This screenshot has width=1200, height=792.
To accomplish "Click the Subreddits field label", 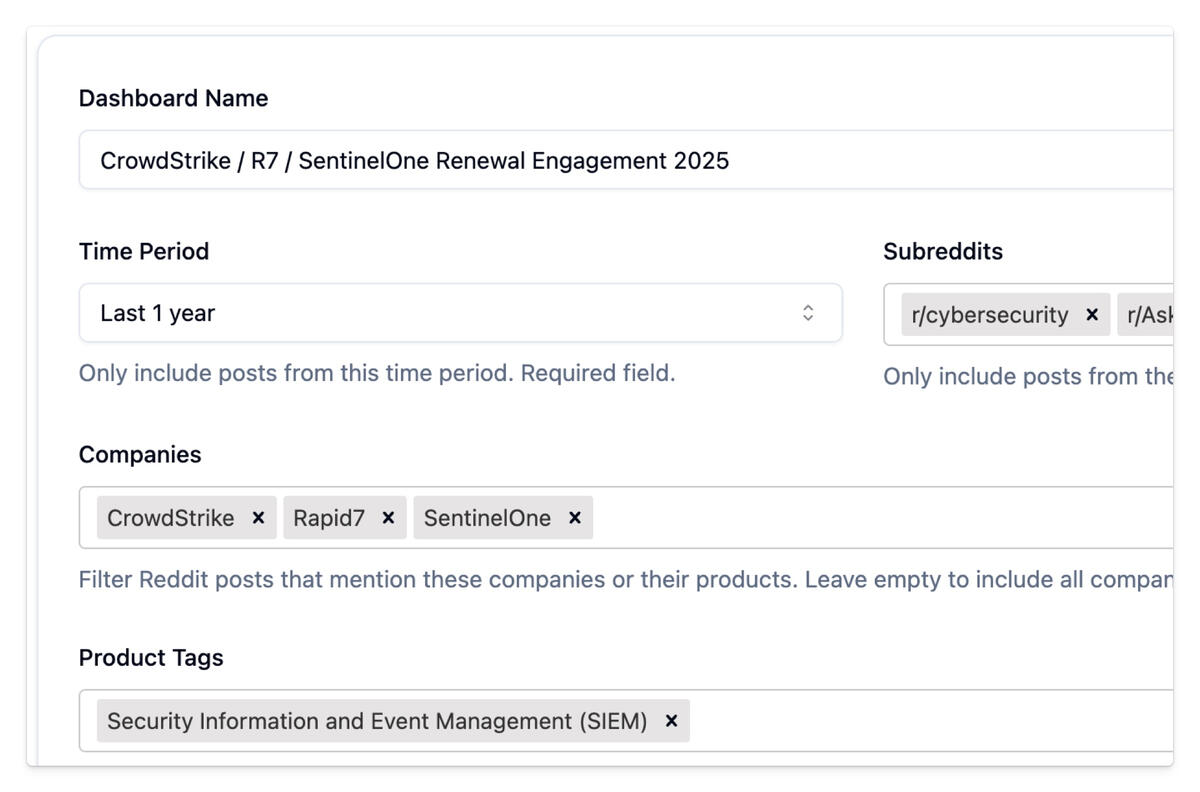I will [942, 251].
